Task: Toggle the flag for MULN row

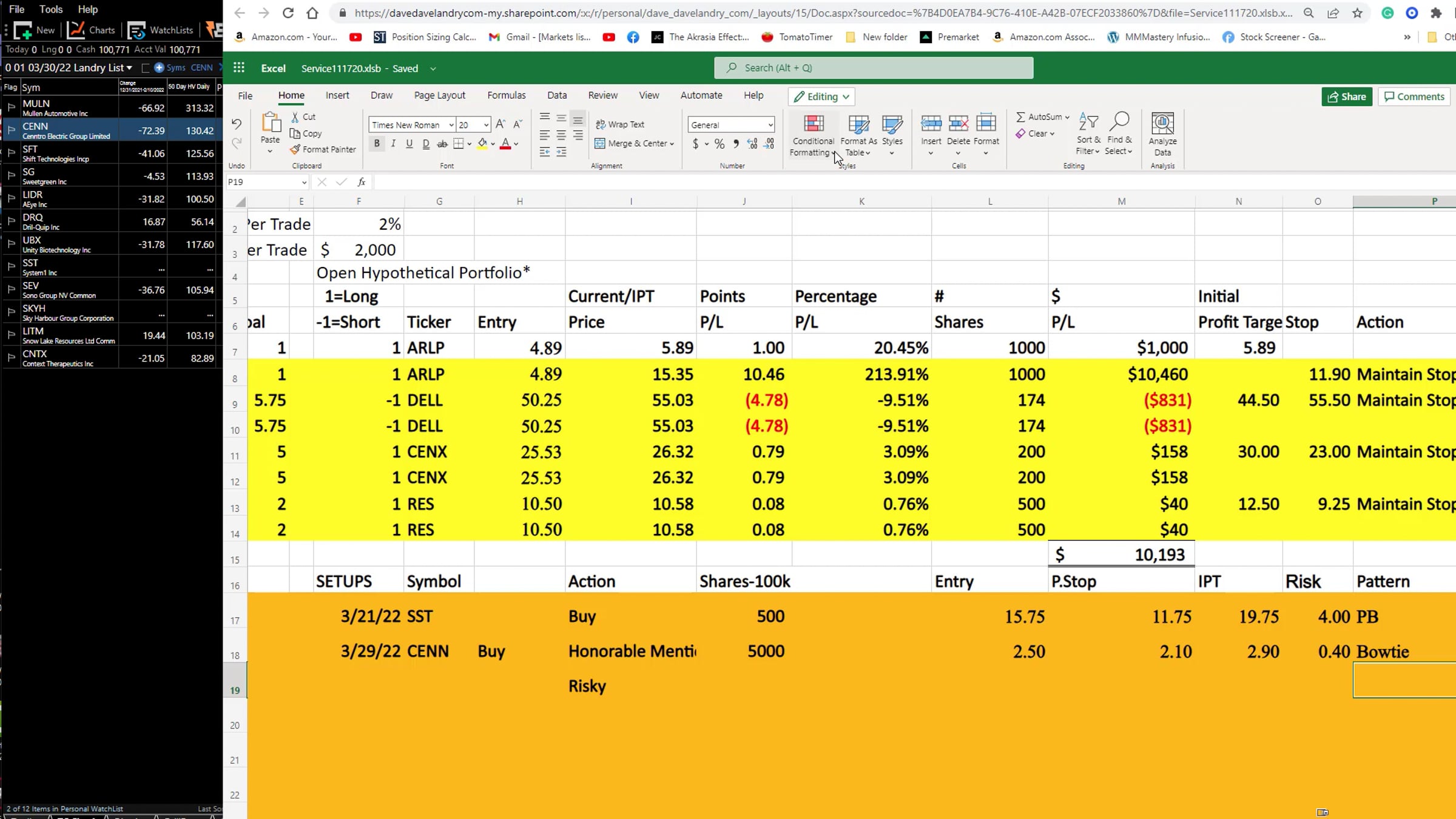Action: [11, 108]
